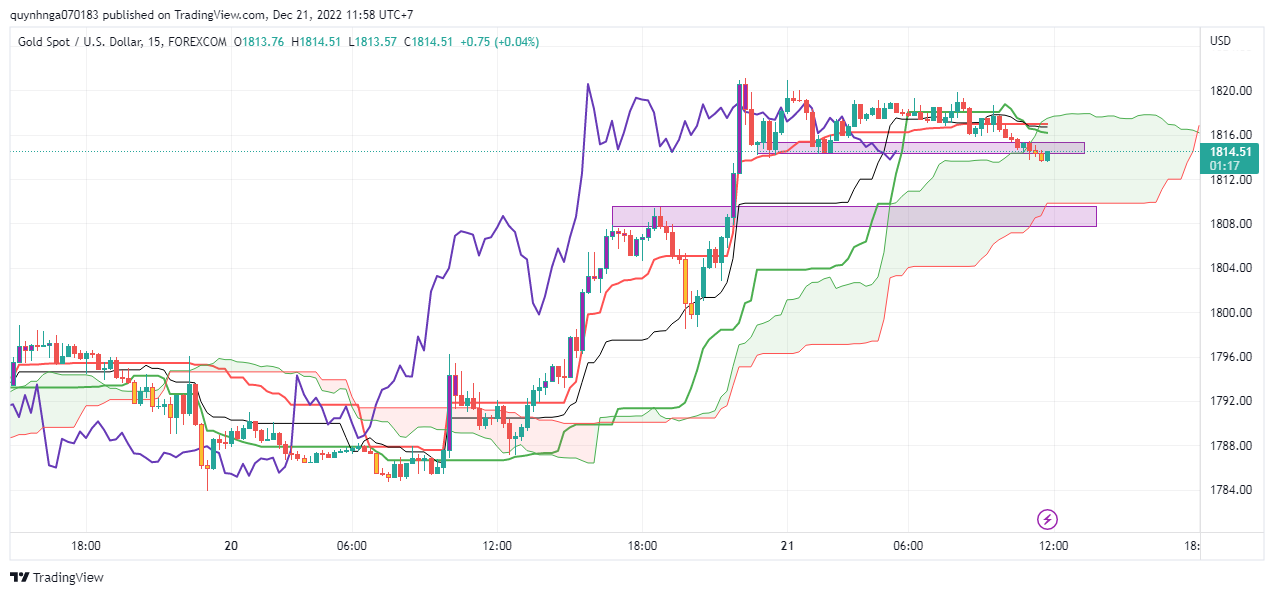Select the upper thin purple rectangle zone

pyautogui.click(x=920, y=148)
